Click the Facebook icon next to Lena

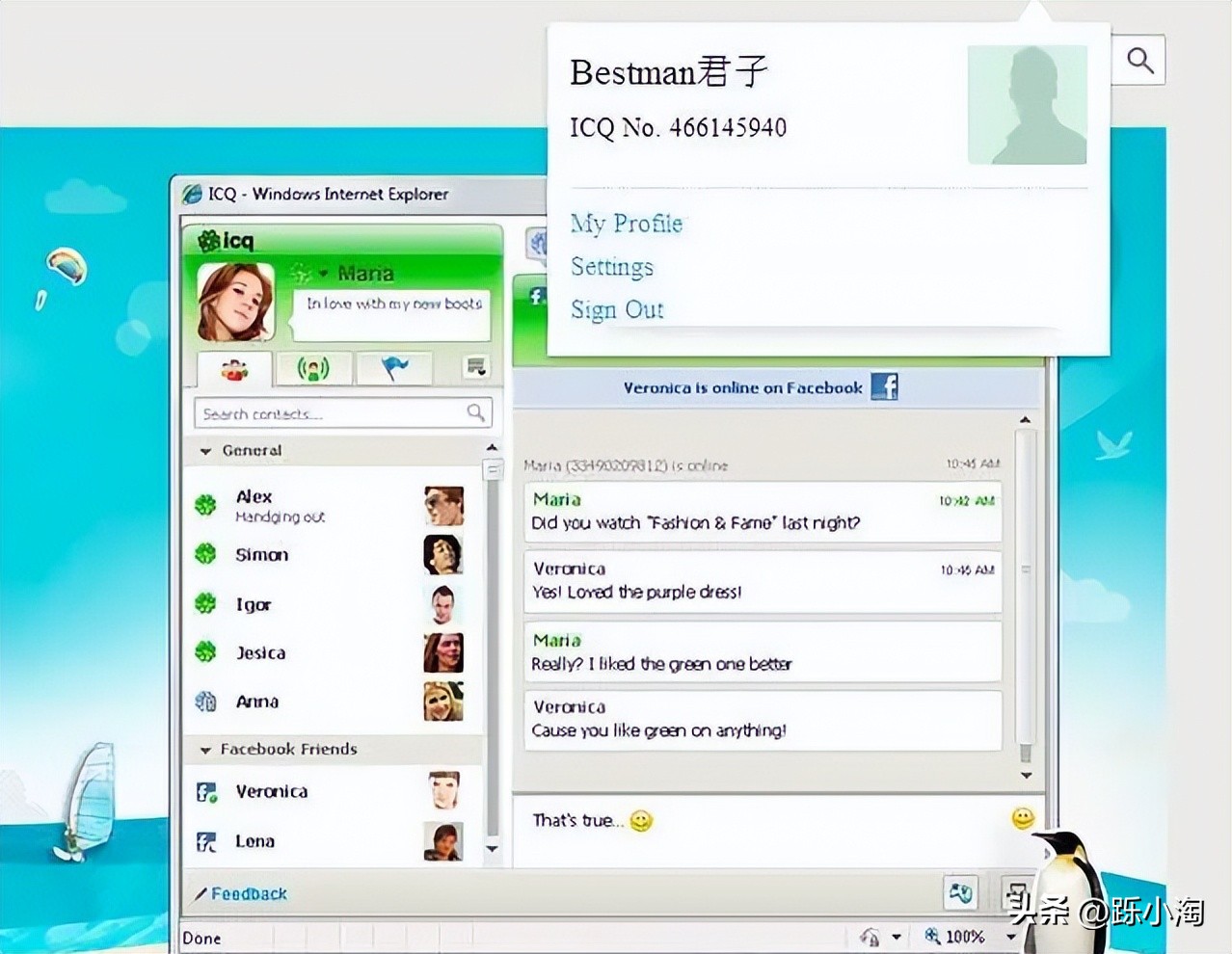(x=206, y=840)
